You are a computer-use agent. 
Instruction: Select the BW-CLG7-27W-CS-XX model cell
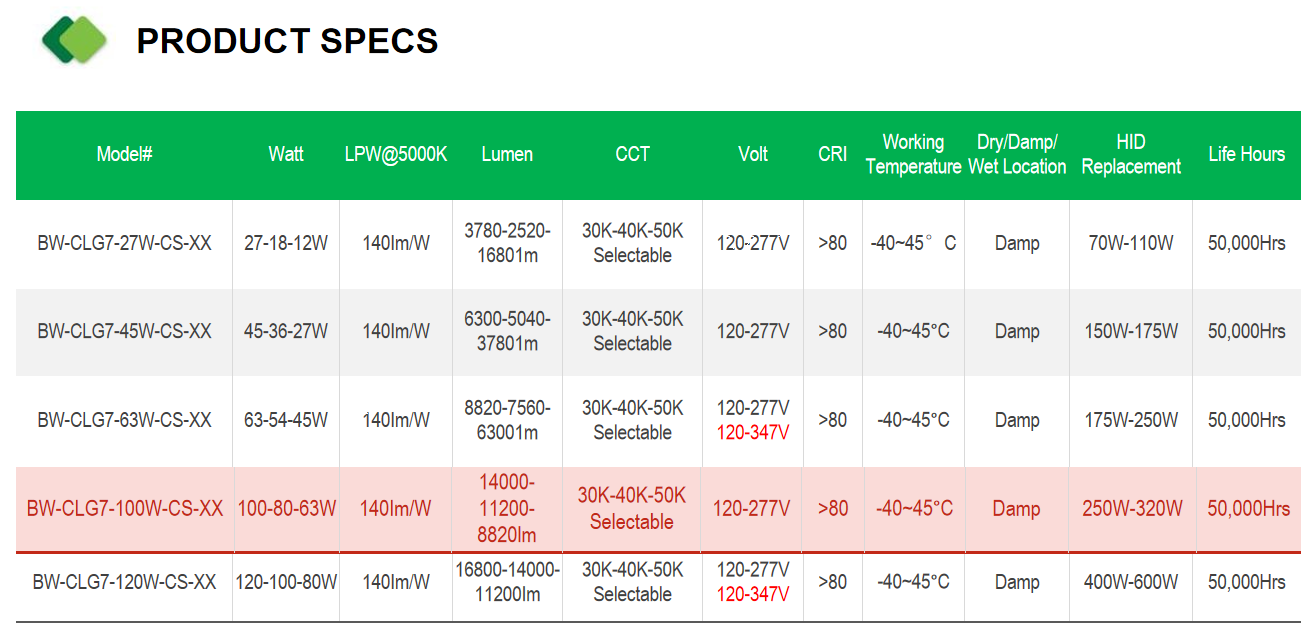click(x=124, y=243)
